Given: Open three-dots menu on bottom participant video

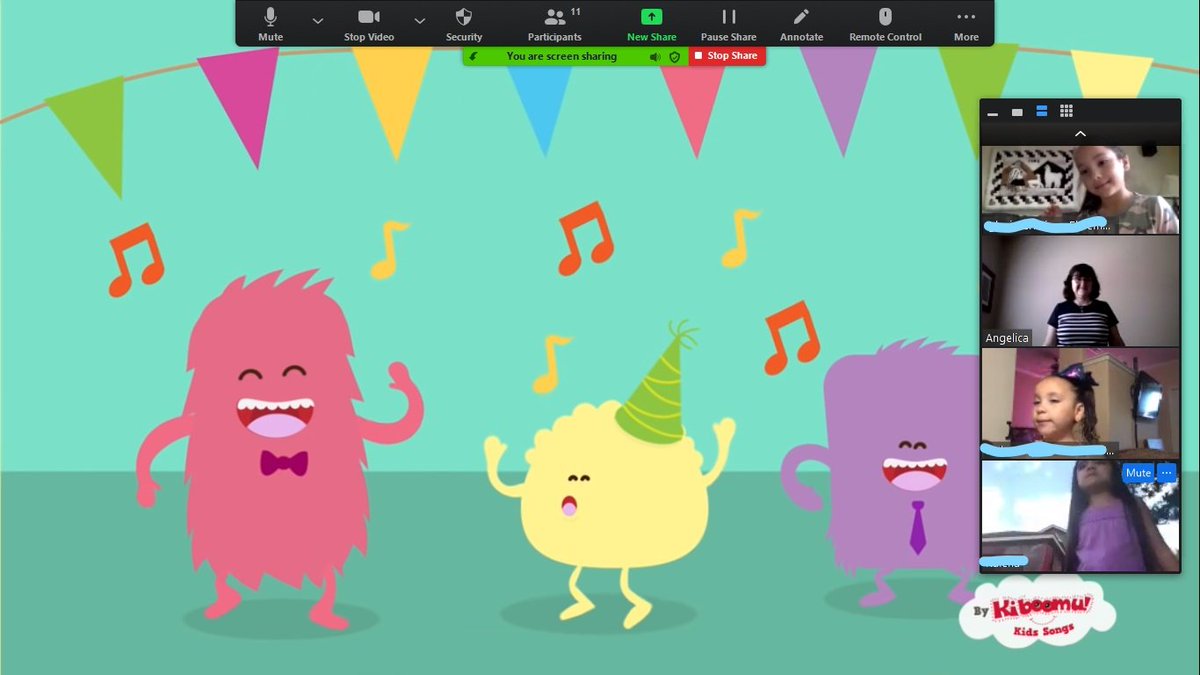Looking at the screenshot, I should (1167, 473).
